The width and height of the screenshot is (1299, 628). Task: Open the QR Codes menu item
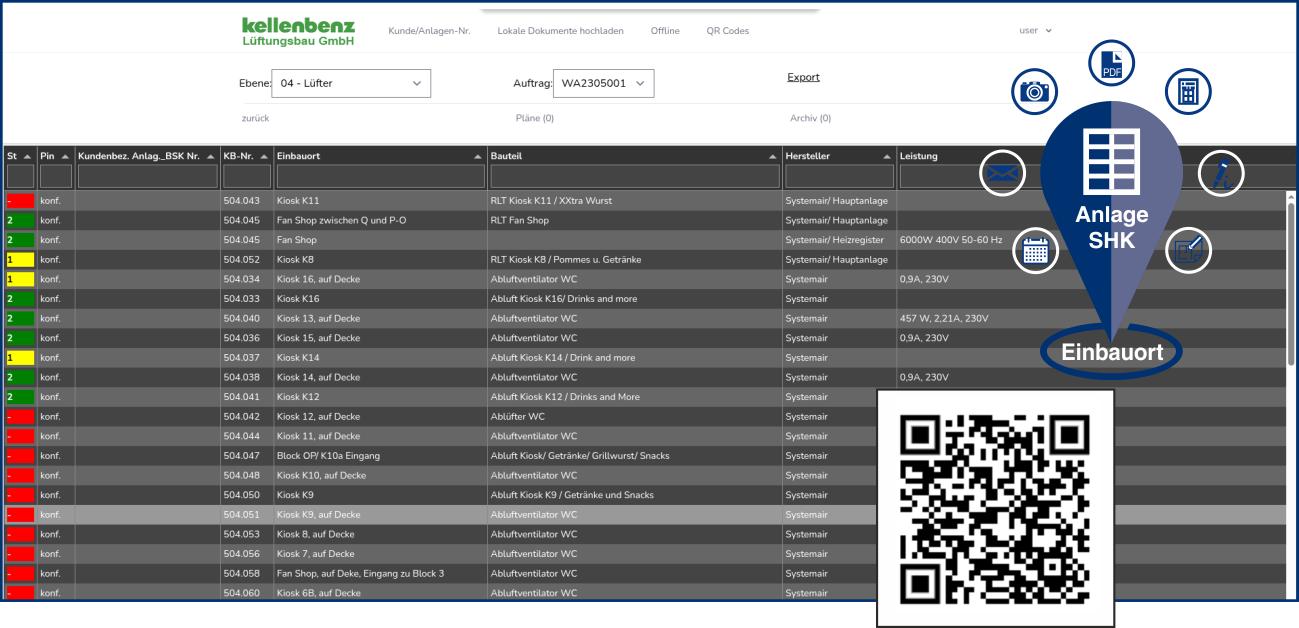[727, 31]
